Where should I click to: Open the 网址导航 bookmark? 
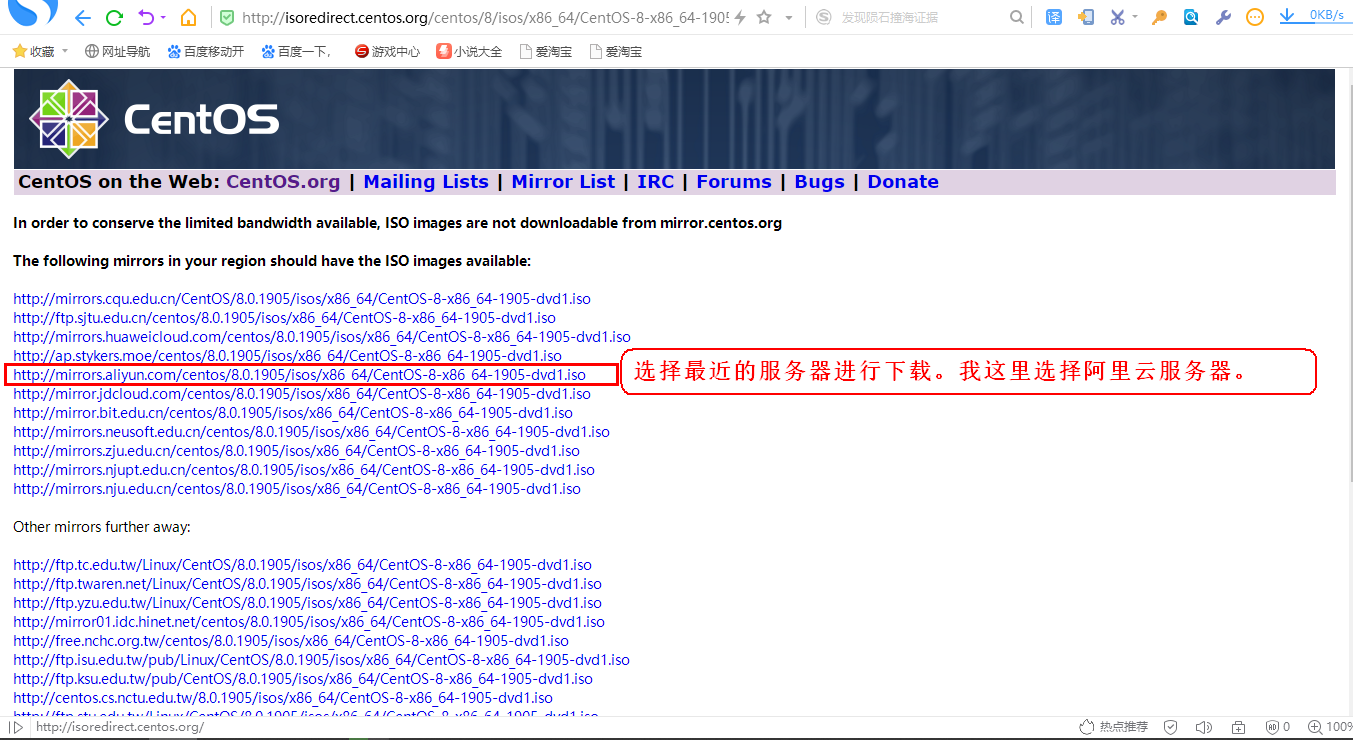pyautogui.click(x=117, y=51)
